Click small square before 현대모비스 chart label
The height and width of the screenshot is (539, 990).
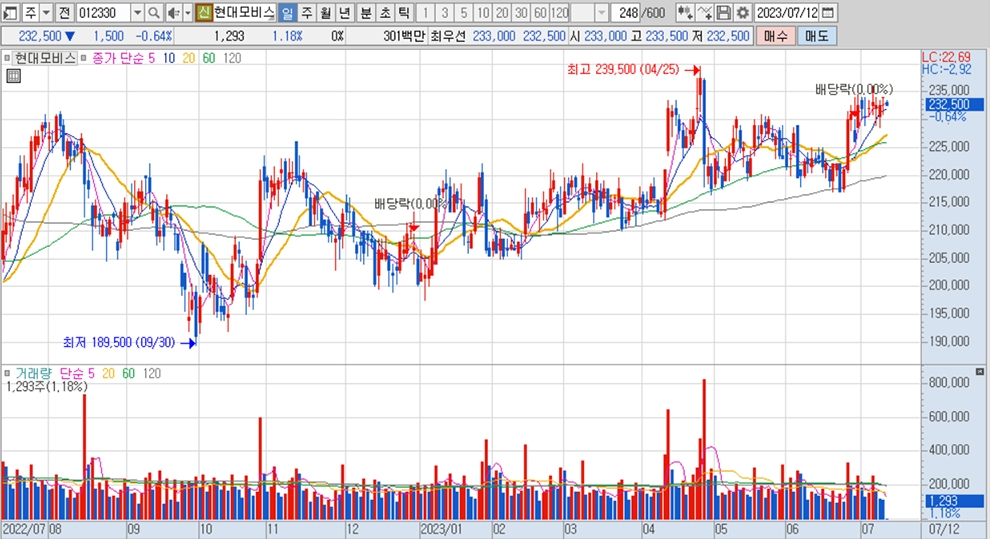pos(7,58)
